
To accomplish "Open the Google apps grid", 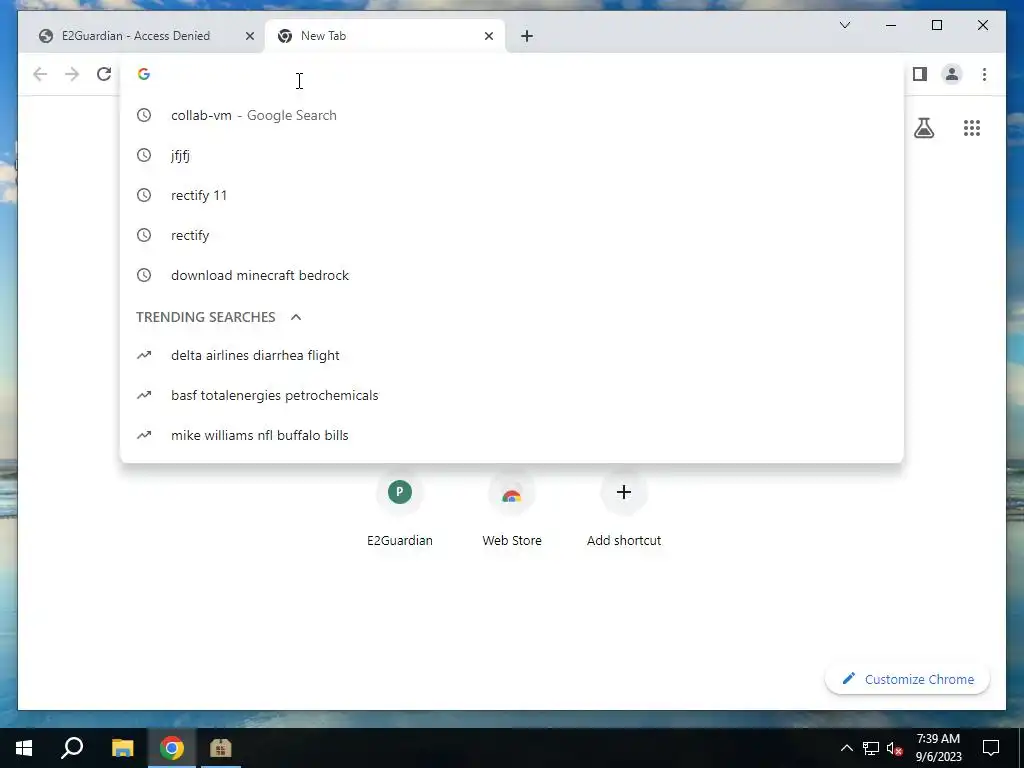I will click(972, 128).
